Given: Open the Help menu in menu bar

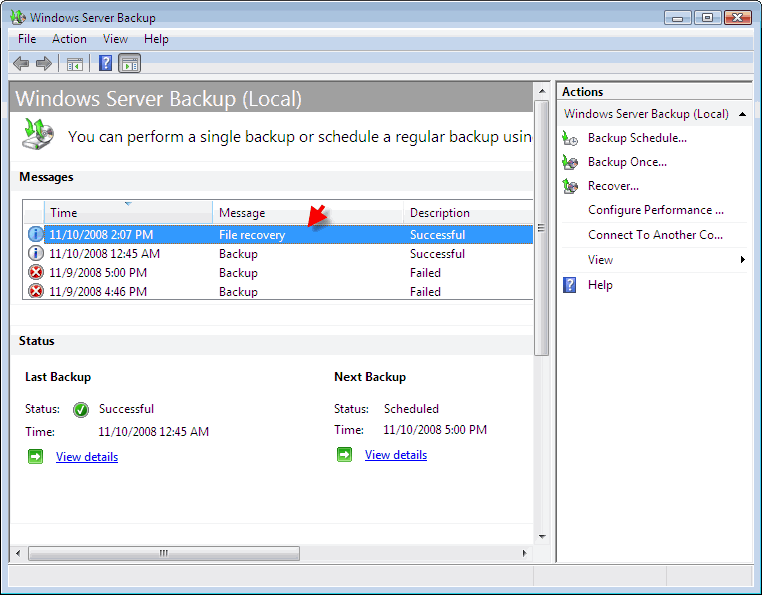Looking at the screenshot, I should pyautogui.click(x=156, y=39).
